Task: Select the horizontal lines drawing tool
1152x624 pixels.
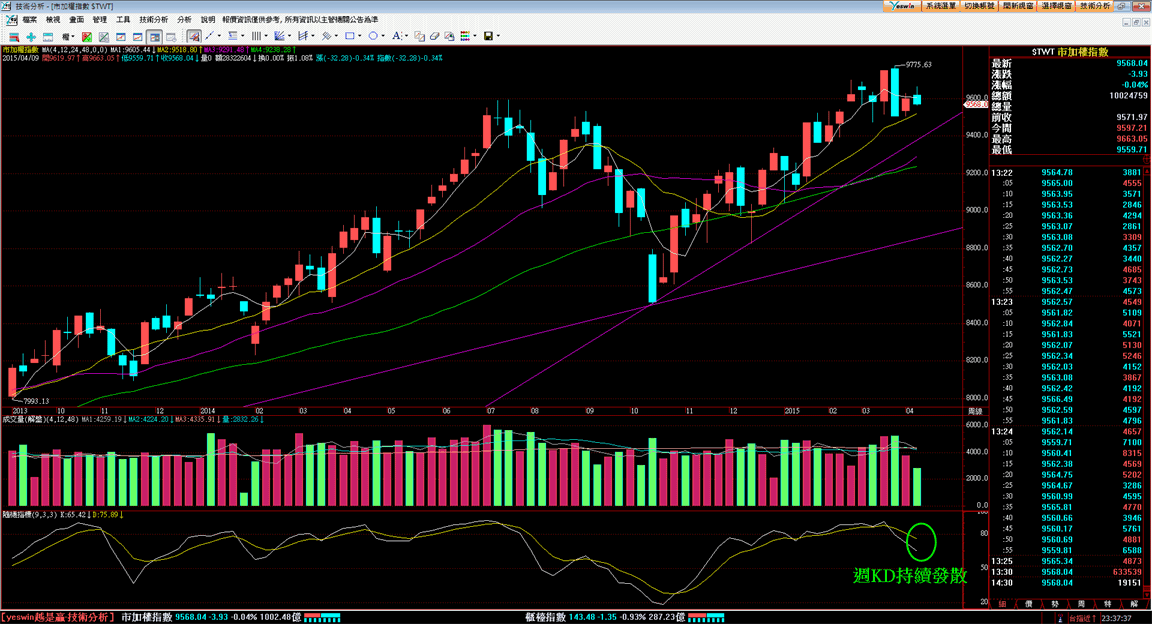Action: coord(233,36)
